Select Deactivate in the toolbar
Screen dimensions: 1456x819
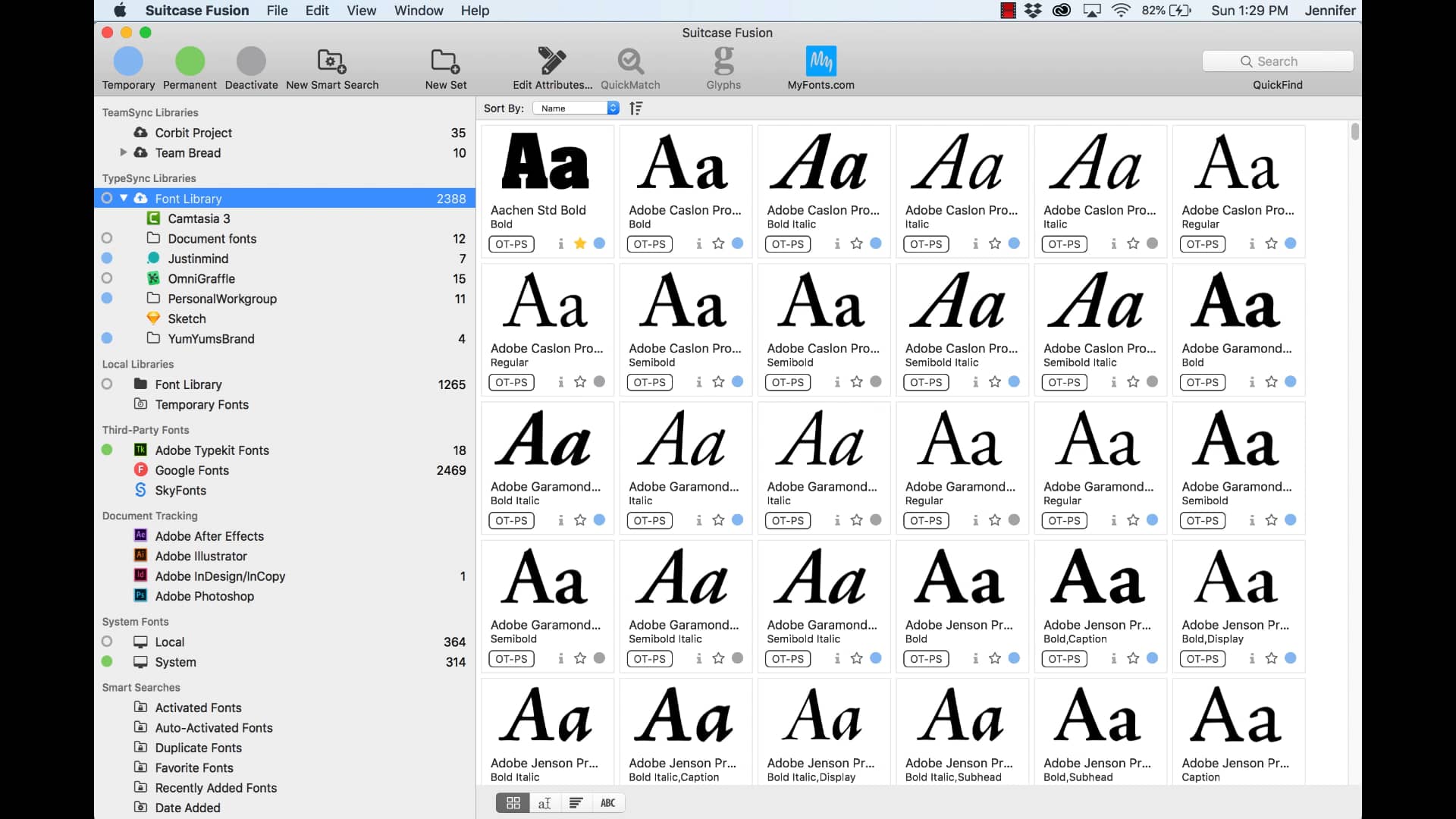[251, 61]
